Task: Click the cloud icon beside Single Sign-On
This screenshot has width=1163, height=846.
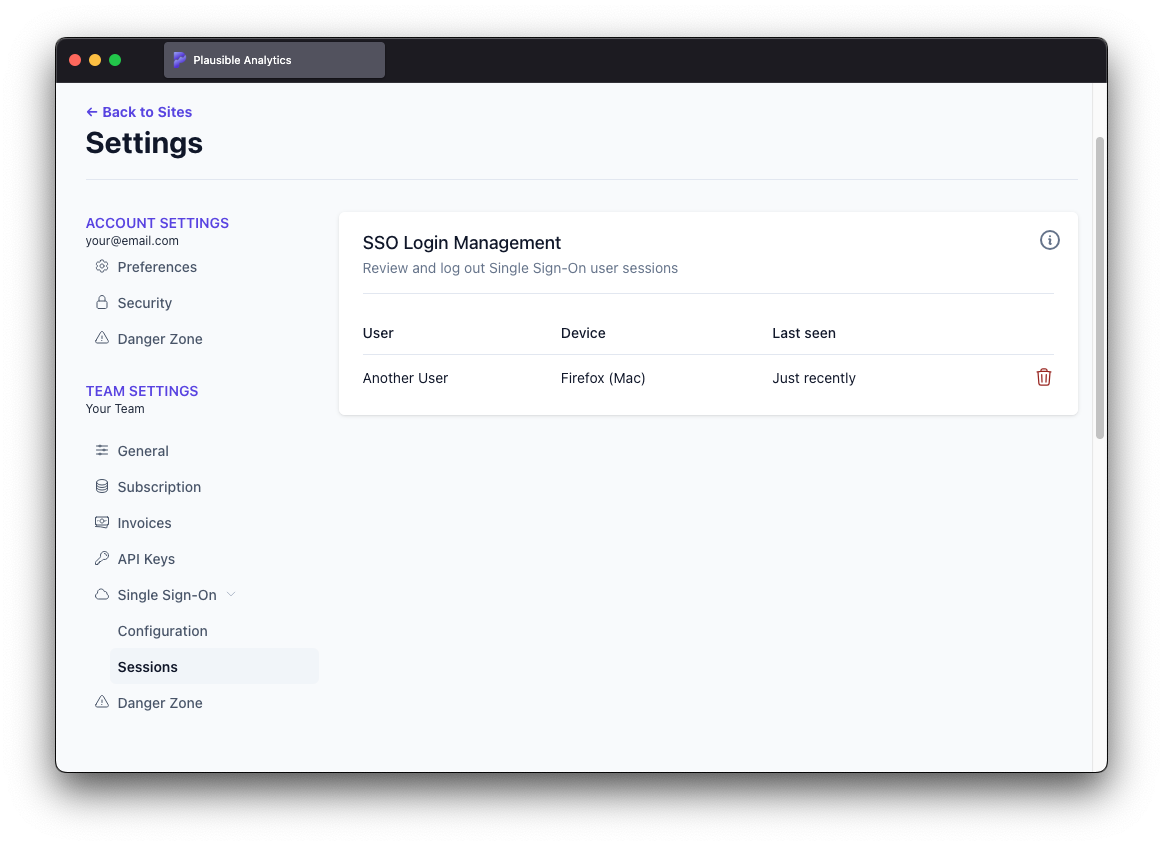Action: (x=102, y=595)
